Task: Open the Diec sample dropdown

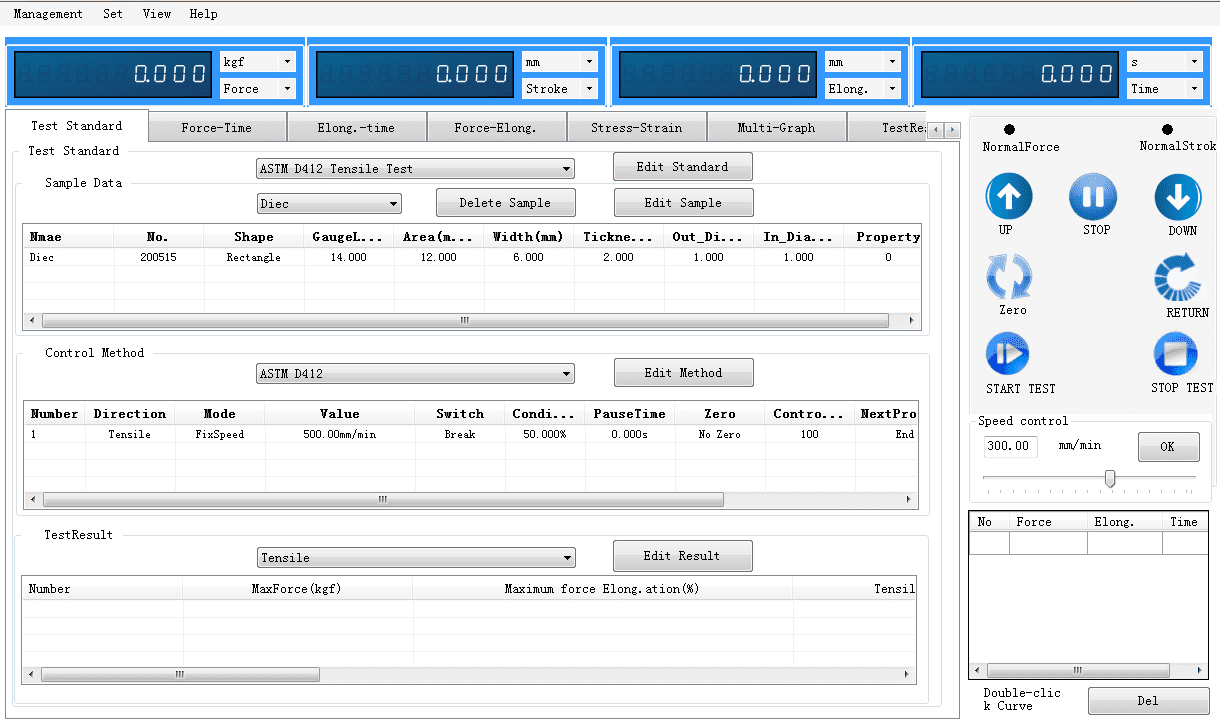Action: click(328, 202)
